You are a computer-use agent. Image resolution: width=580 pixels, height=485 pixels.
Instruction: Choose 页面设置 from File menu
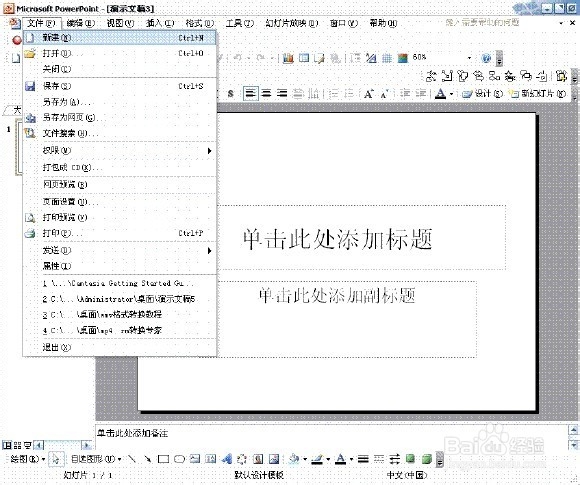coord(119,202)
